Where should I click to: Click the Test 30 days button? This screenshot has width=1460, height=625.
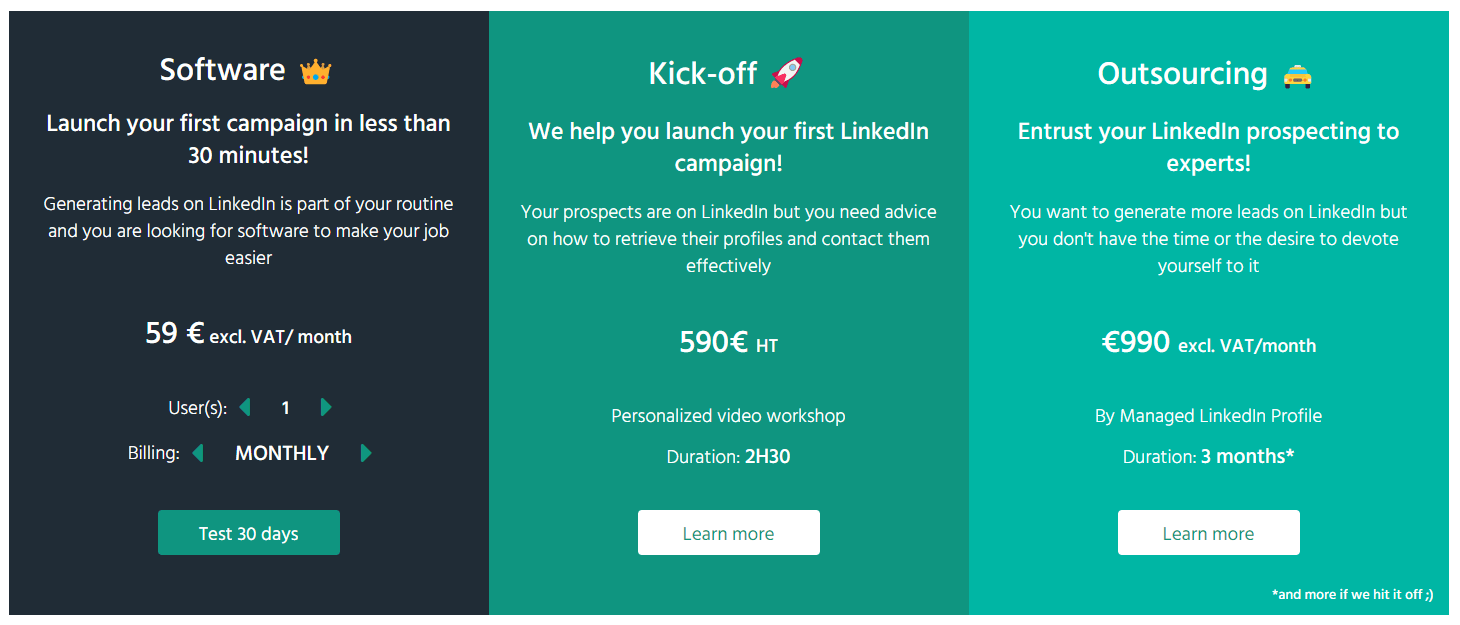249,533
